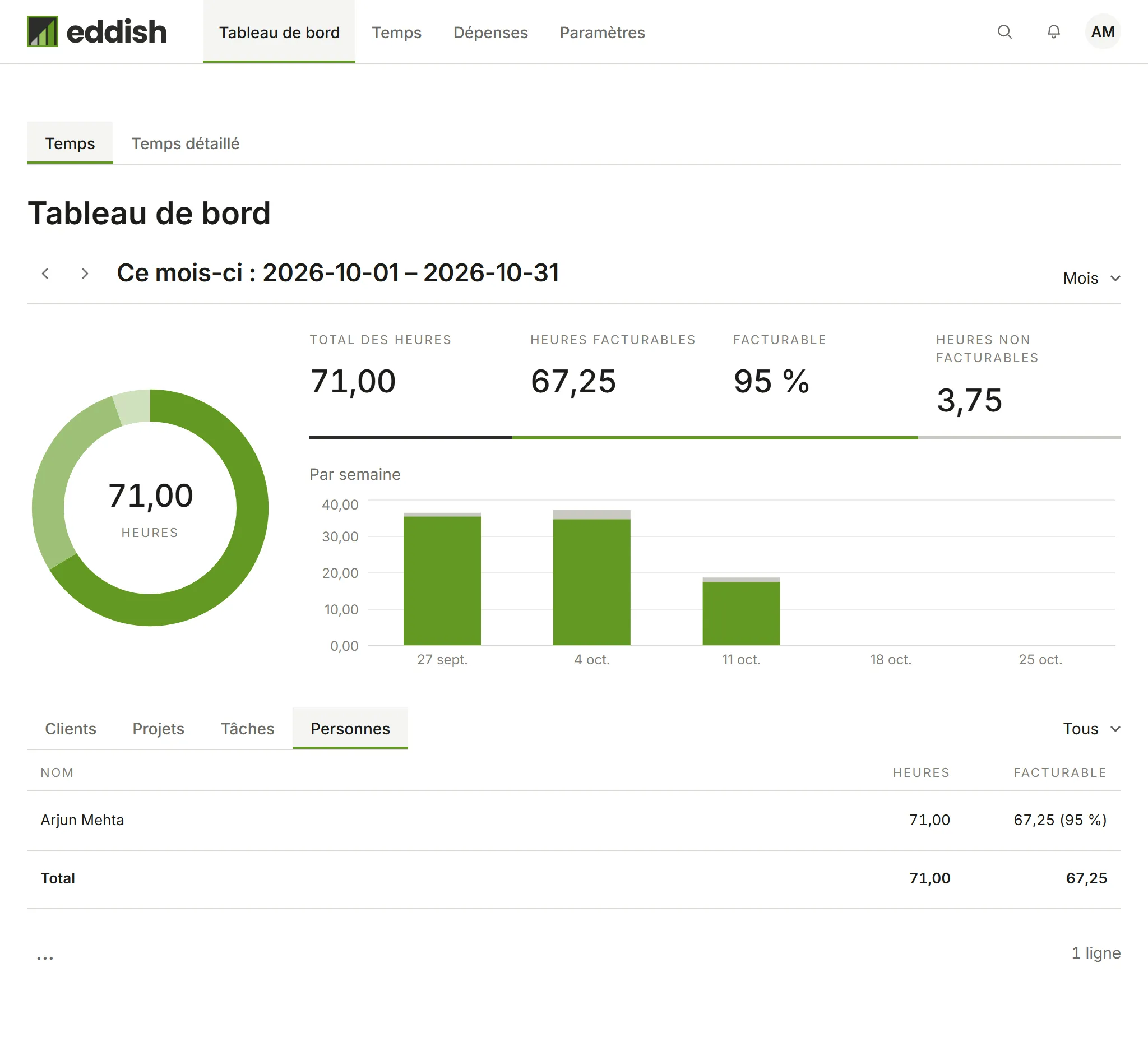Click the eddish logo
This screenshot has height=1037, width=1148.
(97, 32)
